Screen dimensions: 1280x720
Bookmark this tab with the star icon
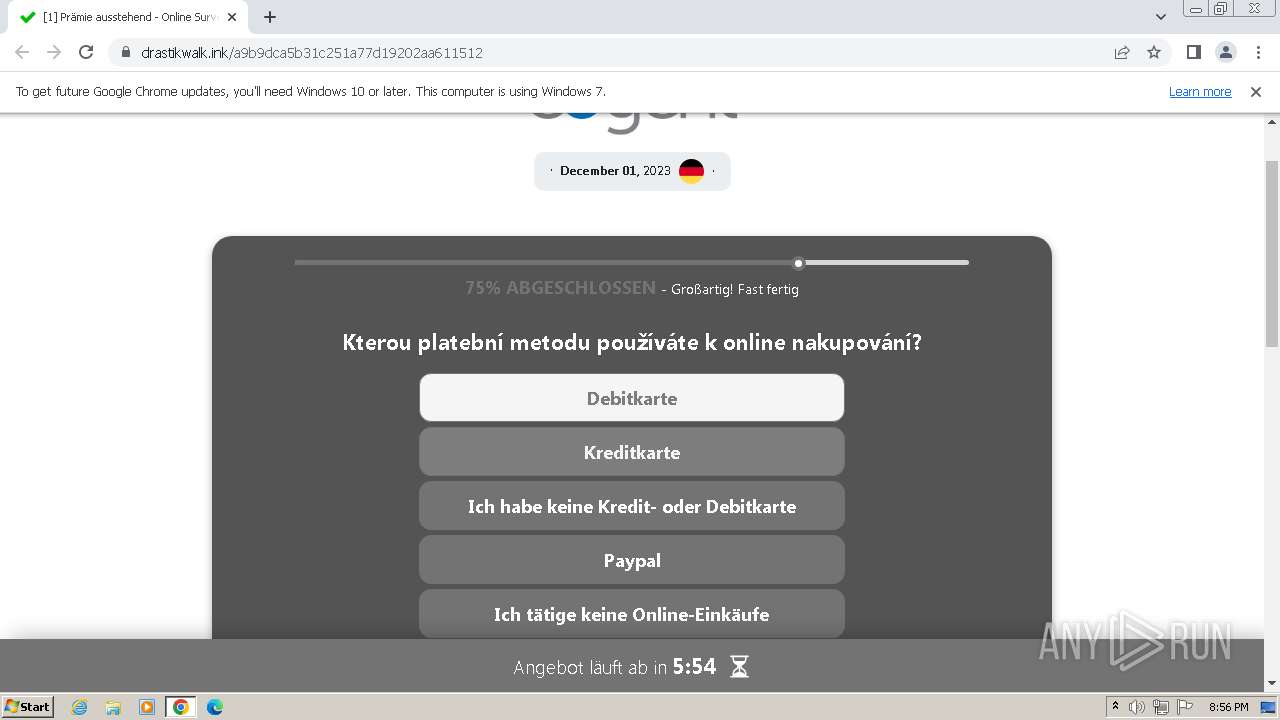[x=1154, y=53]
